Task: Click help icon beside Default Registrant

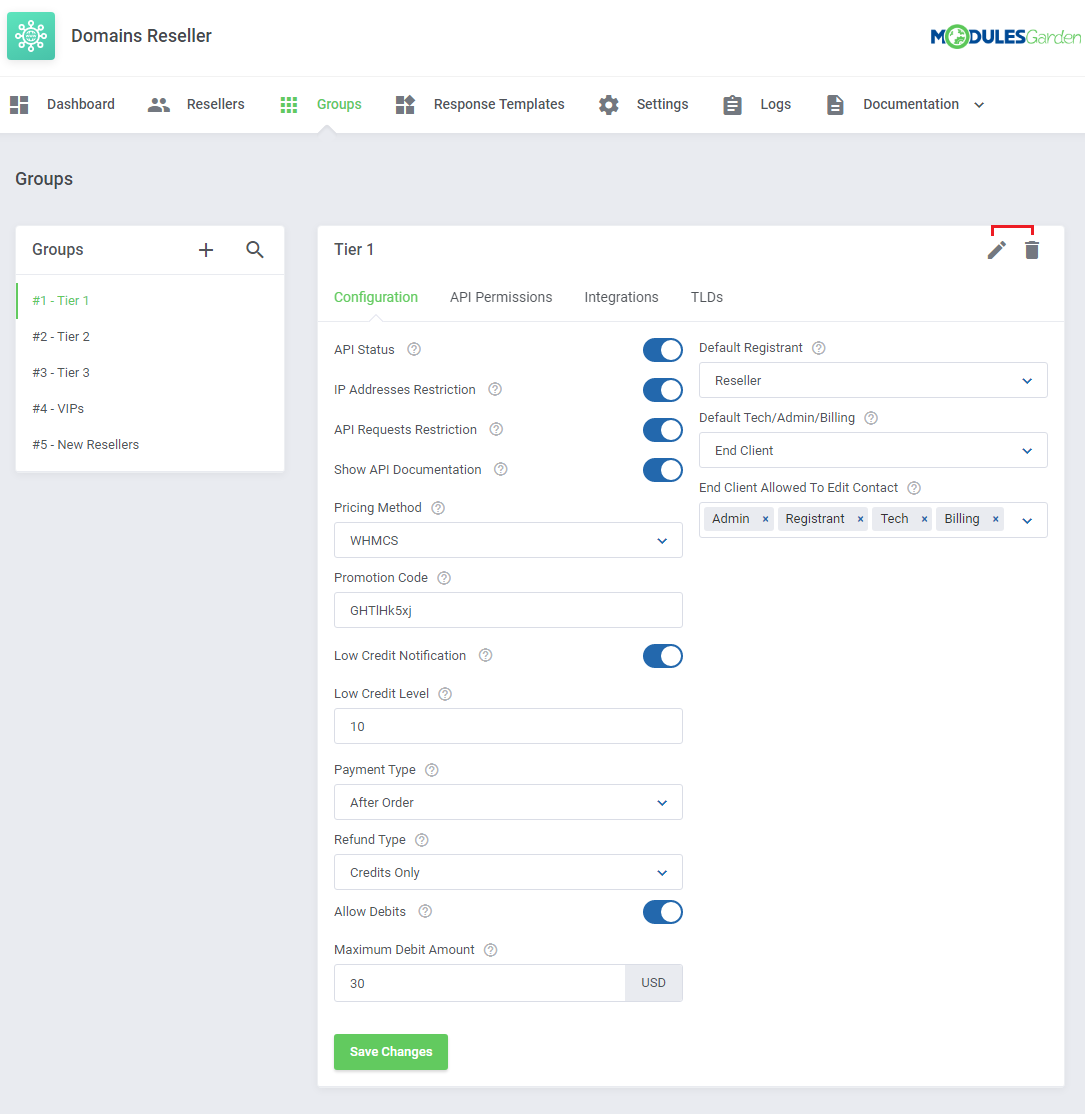Action: click(x=819, y=348)
